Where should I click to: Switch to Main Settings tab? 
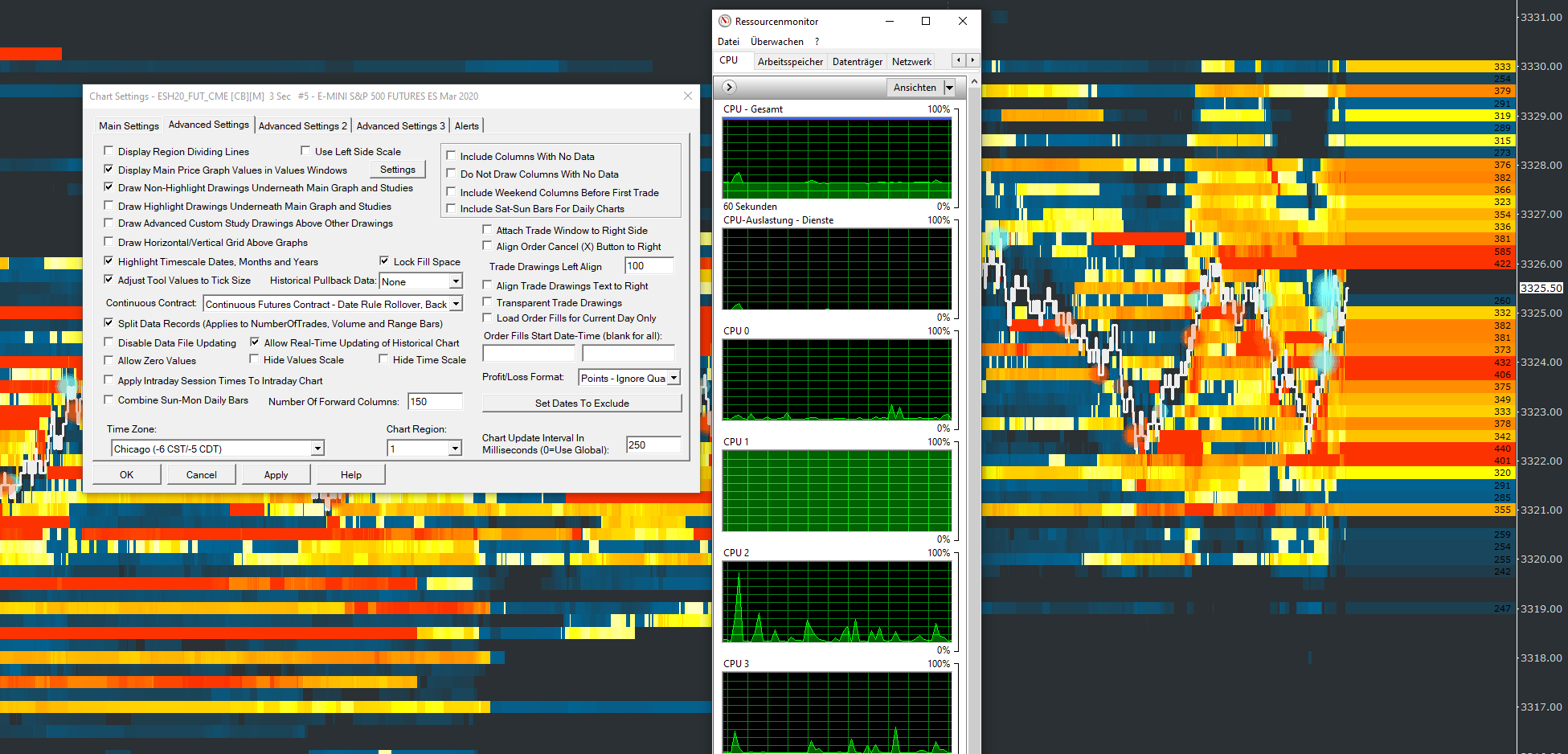pos(129,125)
